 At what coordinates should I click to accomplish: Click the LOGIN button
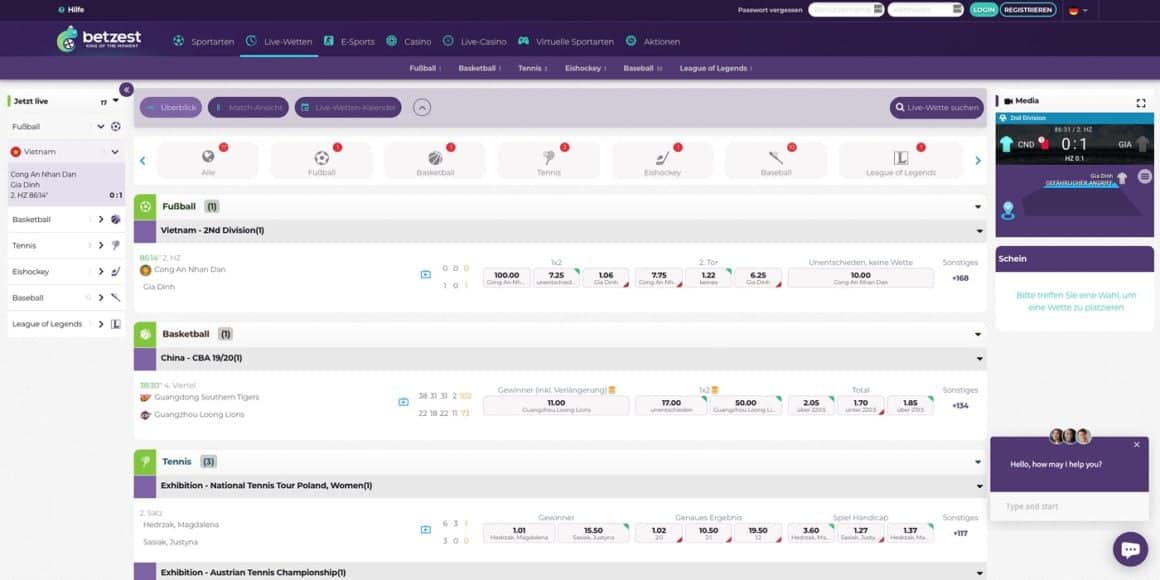(x=983, y=10)
